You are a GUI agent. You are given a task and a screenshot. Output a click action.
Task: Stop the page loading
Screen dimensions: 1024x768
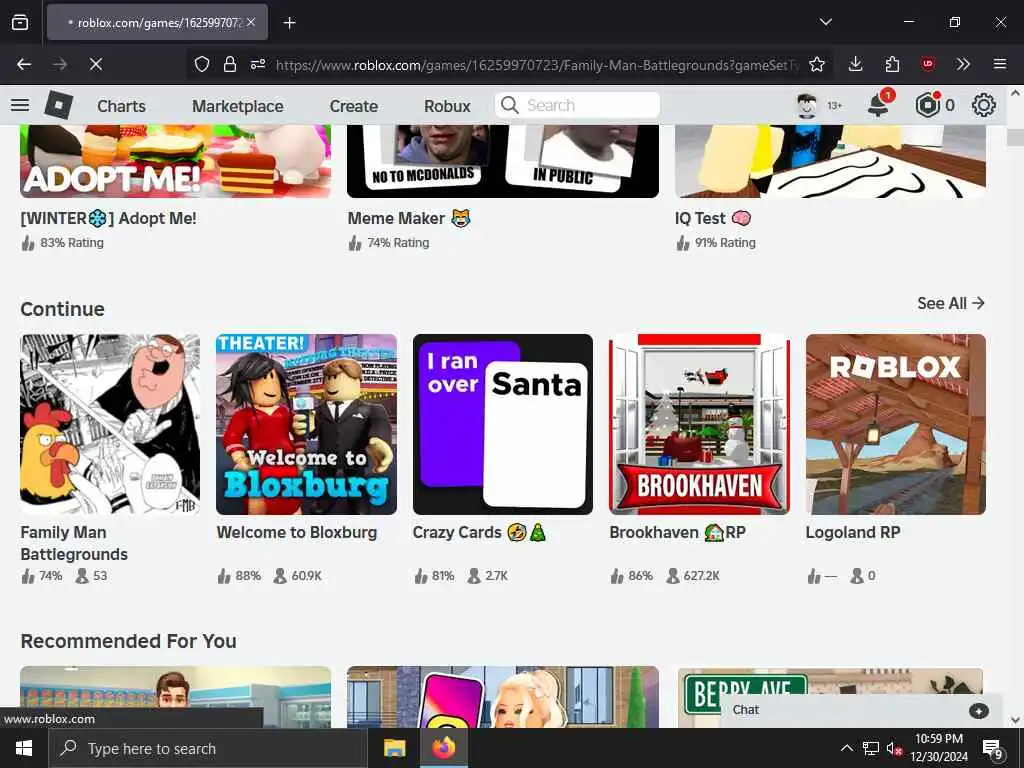click(96, 64)
